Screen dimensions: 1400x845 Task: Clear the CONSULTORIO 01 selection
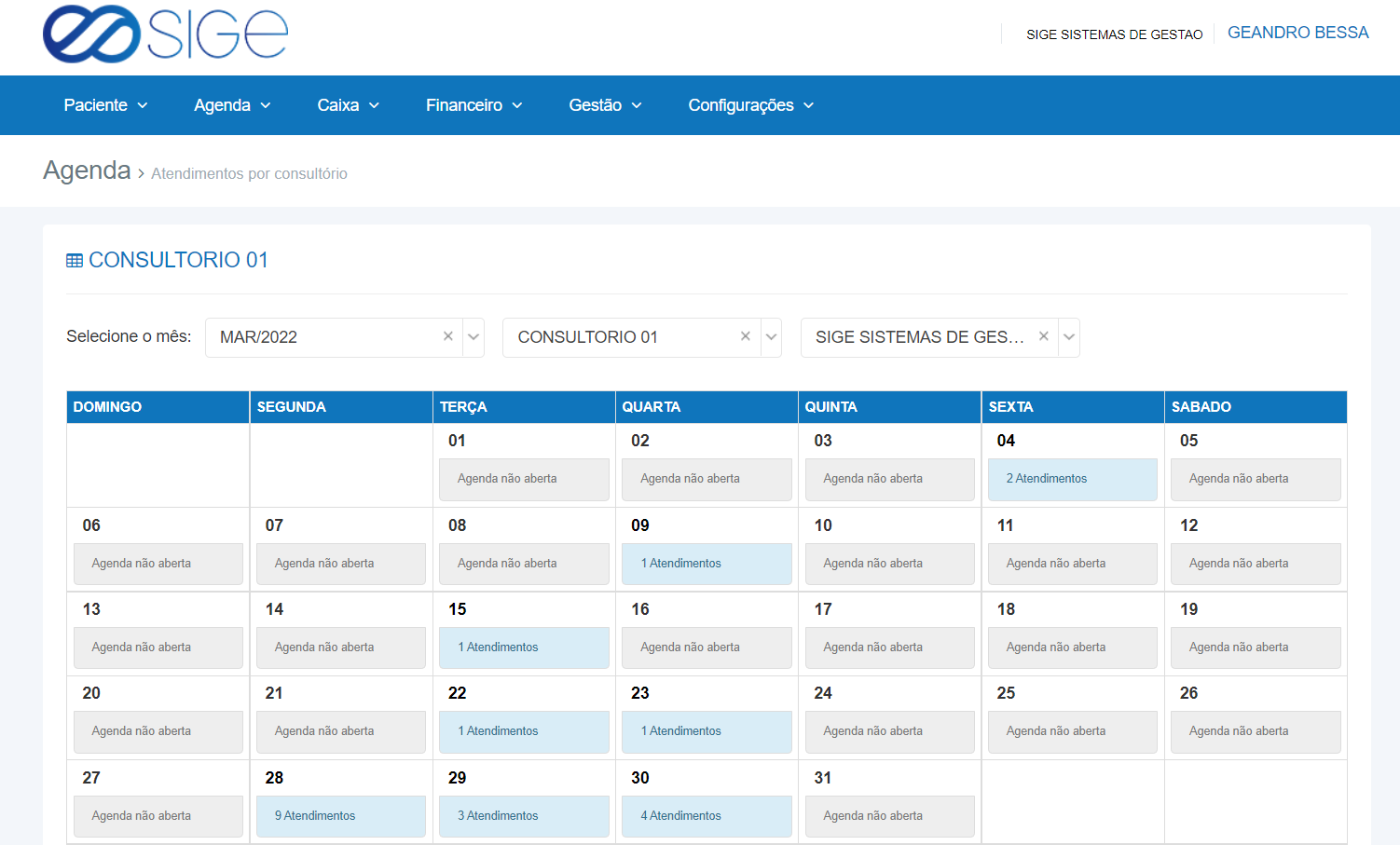pos(746,336)
